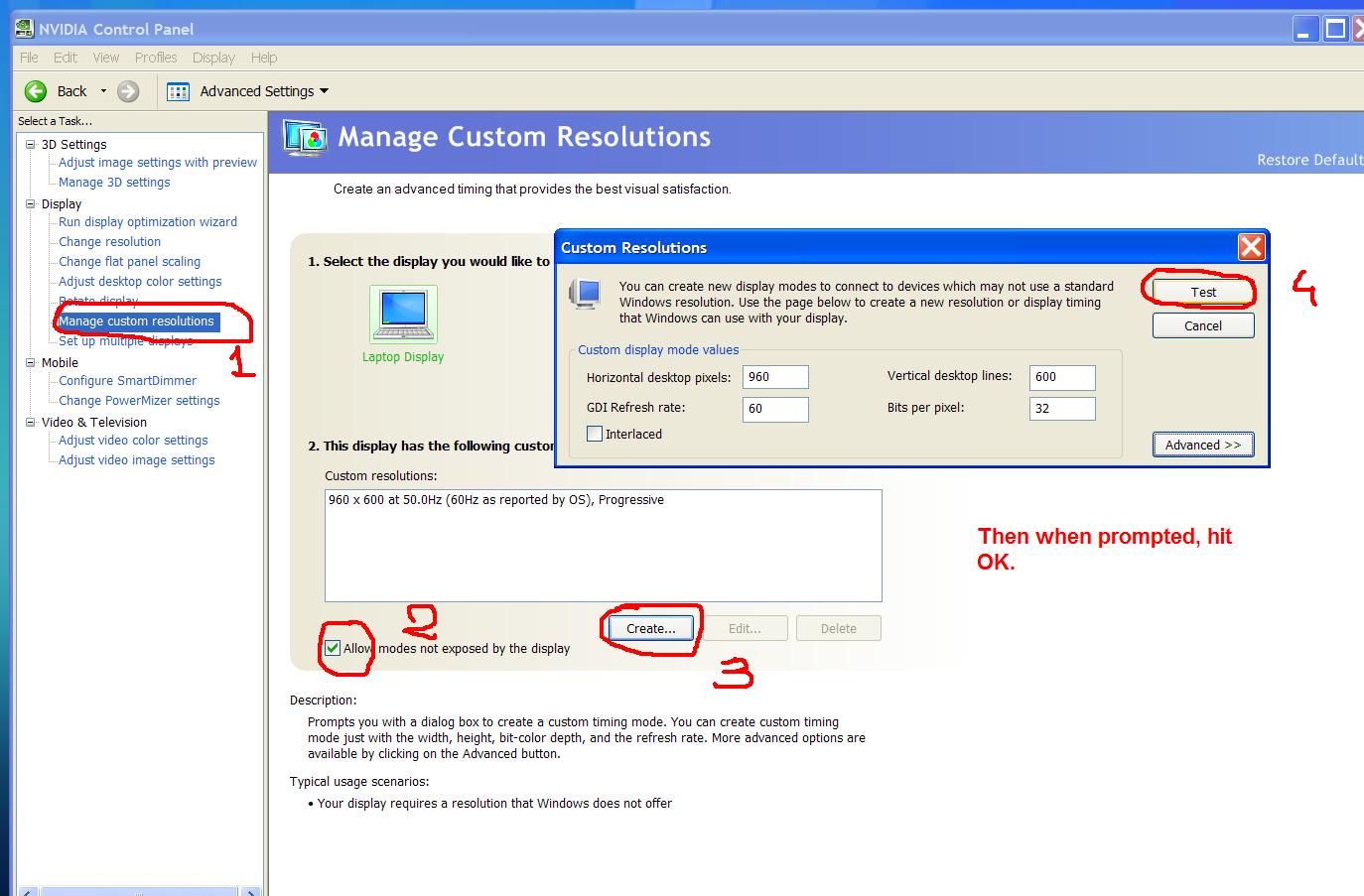Image resolution: width=1364 pixels, height=896 pixels.
Task: Open Adjust image settings with preview
Action: point(158,163)
